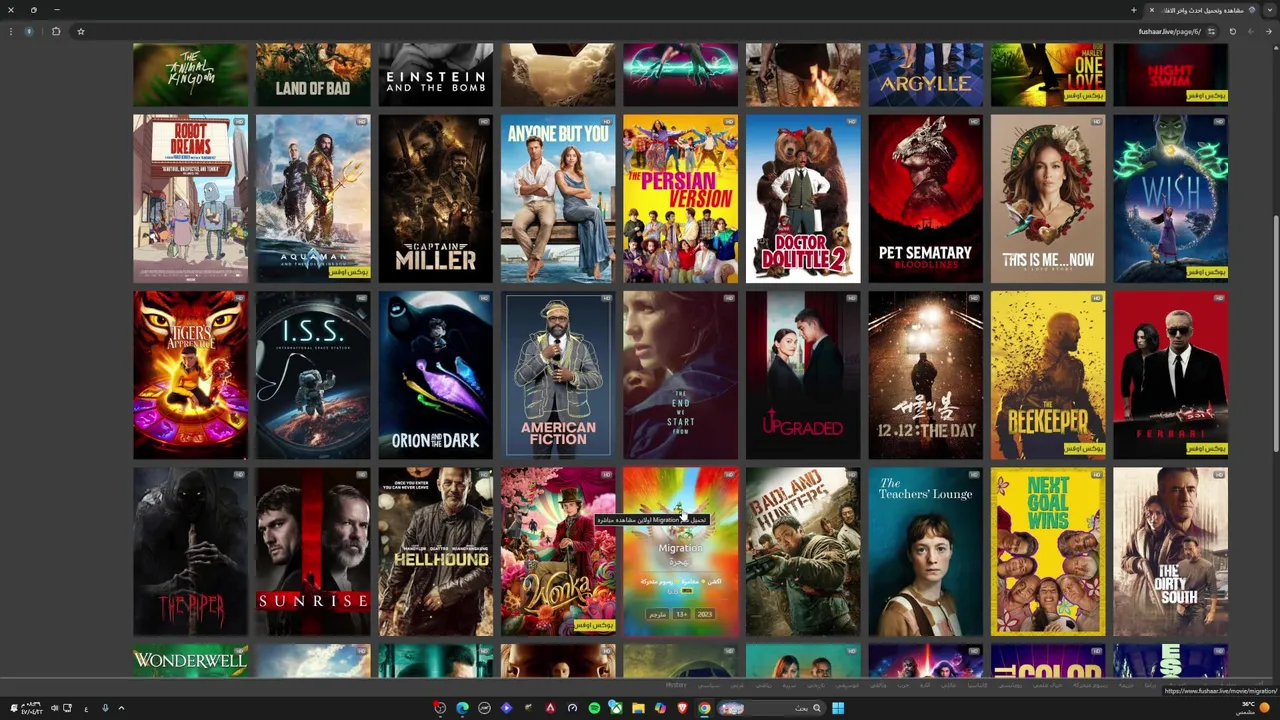1280x720 pixels.
Task: Reload the fushaar.live page
Action: coord(1232,31)
